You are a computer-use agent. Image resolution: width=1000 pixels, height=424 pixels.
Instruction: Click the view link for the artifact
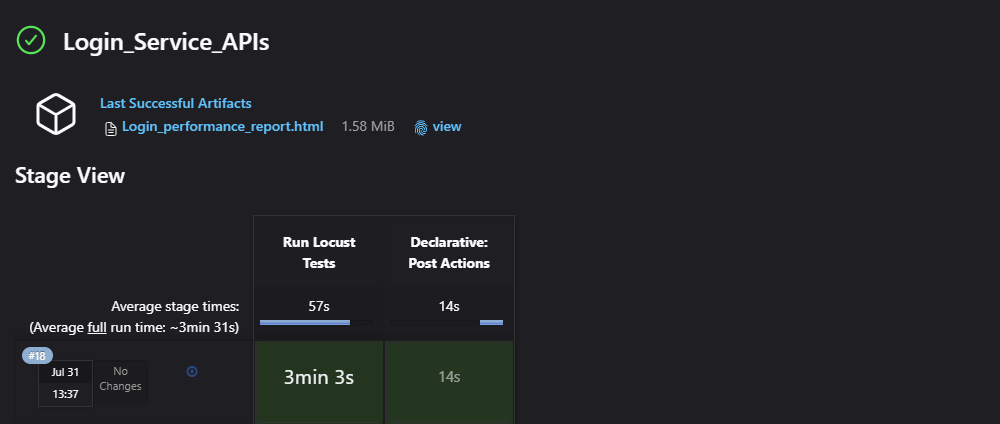point(446,127)
